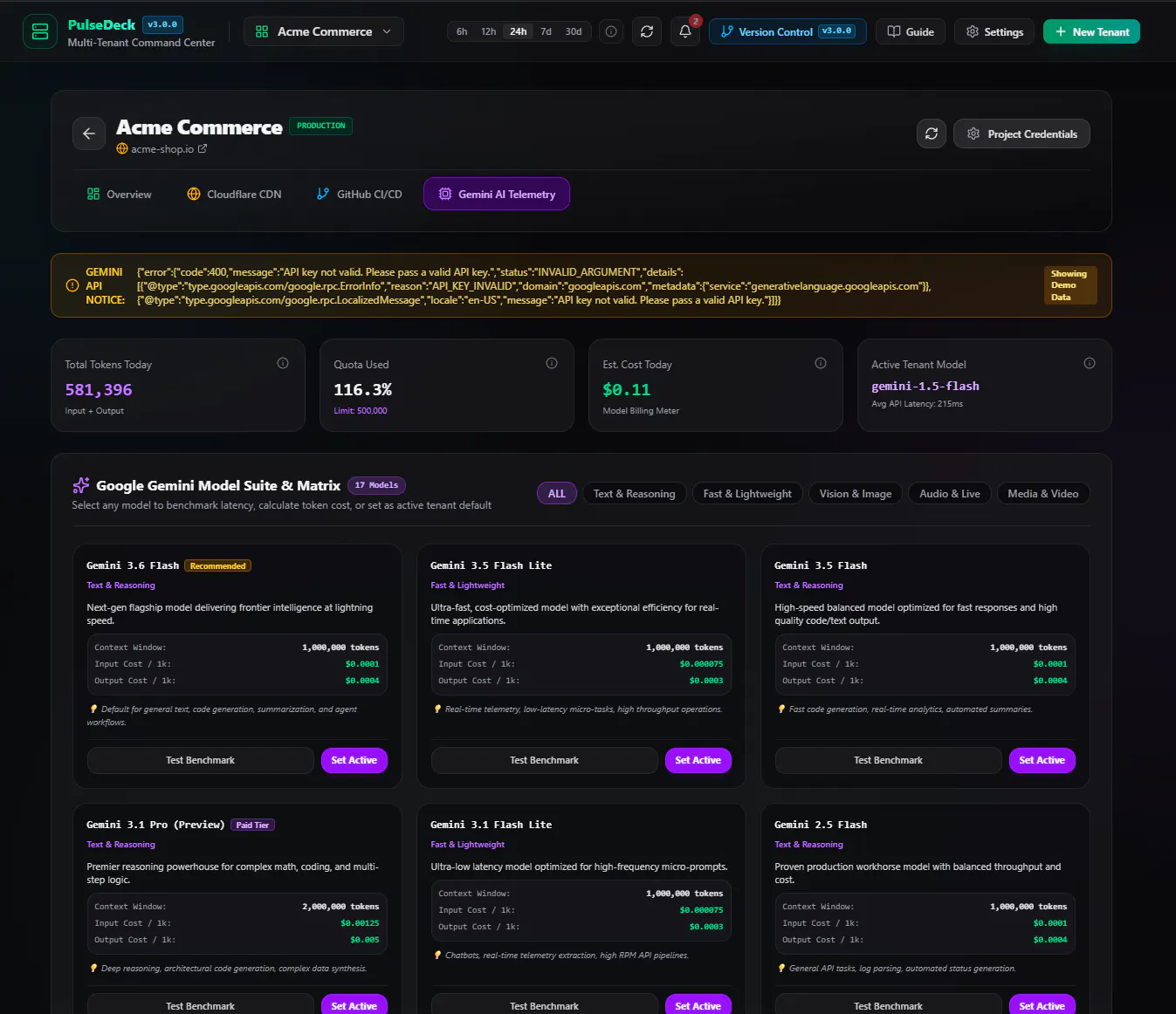Viewport: 1176px width, 1014px height.
Task: Switch to the Cloudflare CDN tab
Action: (x=234, y=194)
